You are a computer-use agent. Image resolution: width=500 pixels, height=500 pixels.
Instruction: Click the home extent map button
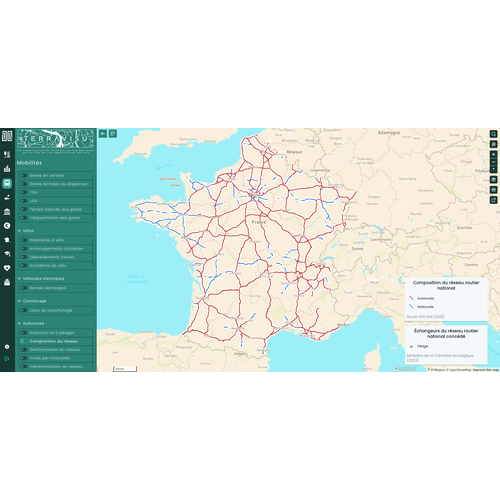(493, 144)
